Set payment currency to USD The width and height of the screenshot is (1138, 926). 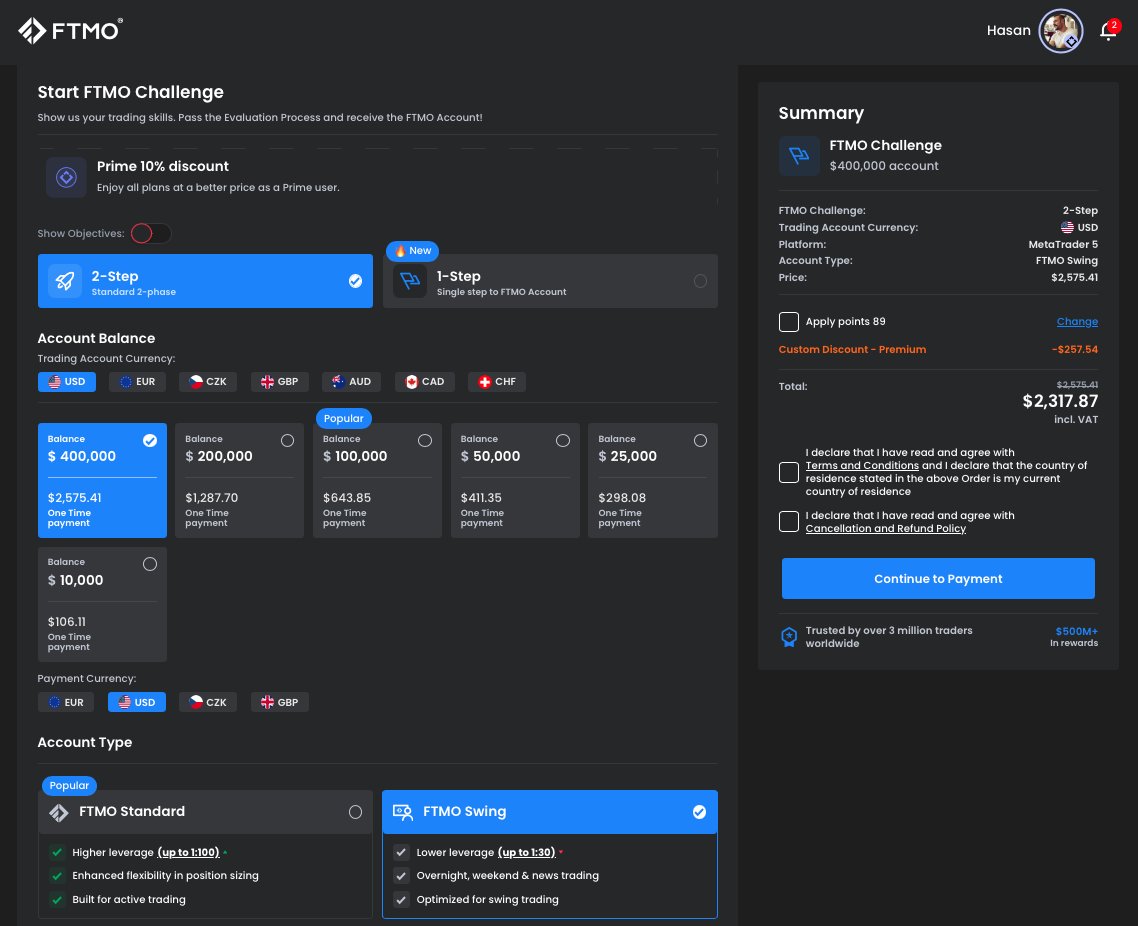[x=136, y=702]
